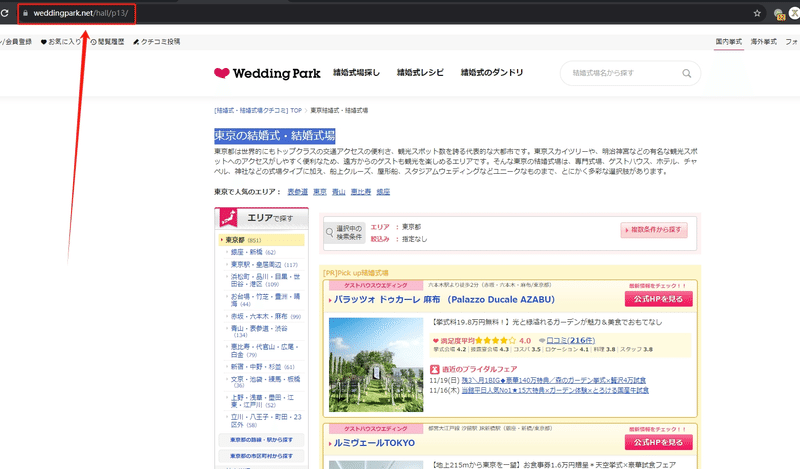Open 閲覧履歴 browsing history
This screenshot has height=469, width=800.
point(107,42)
